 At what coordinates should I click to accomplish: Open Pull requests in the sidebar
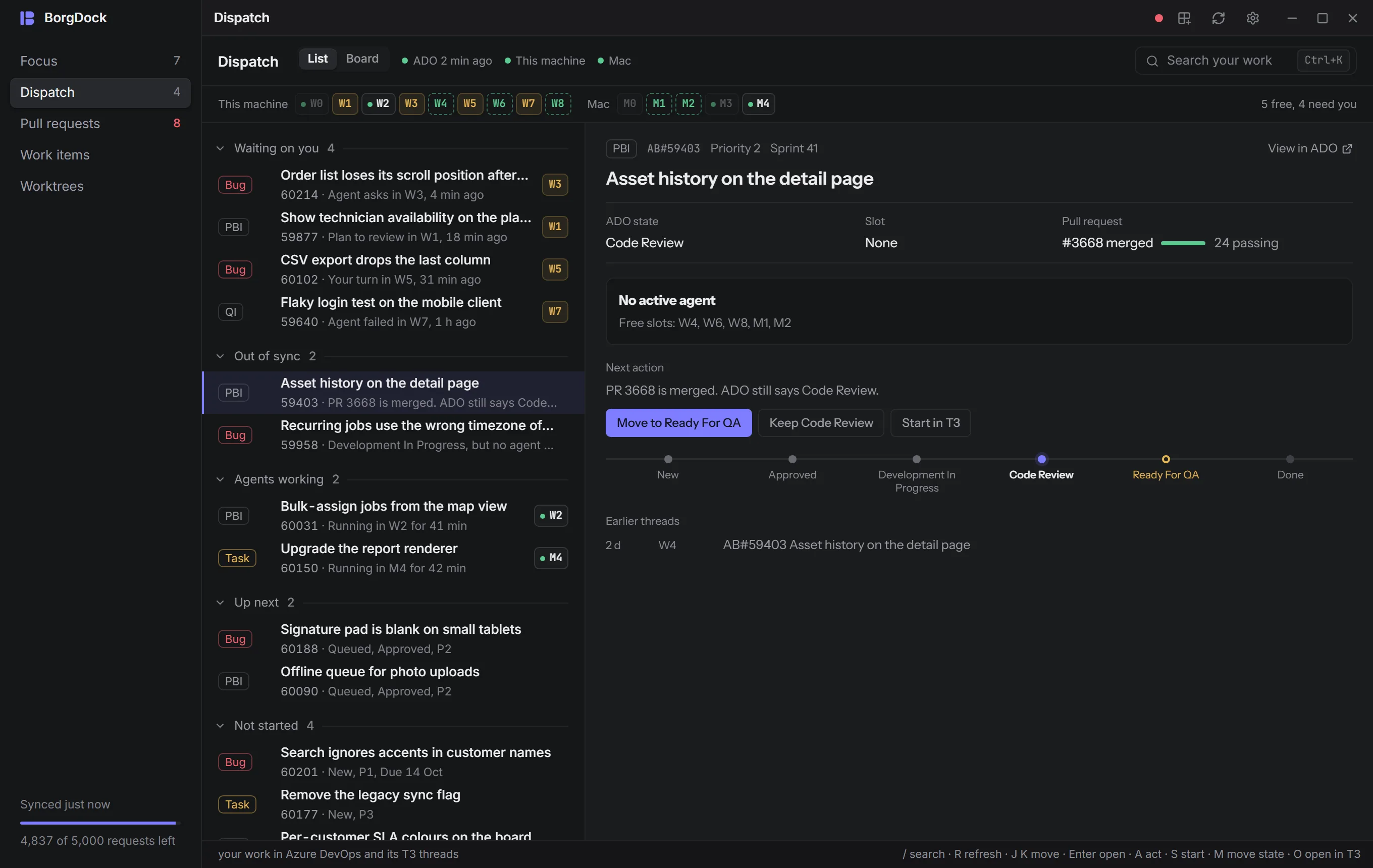(100, 124)
